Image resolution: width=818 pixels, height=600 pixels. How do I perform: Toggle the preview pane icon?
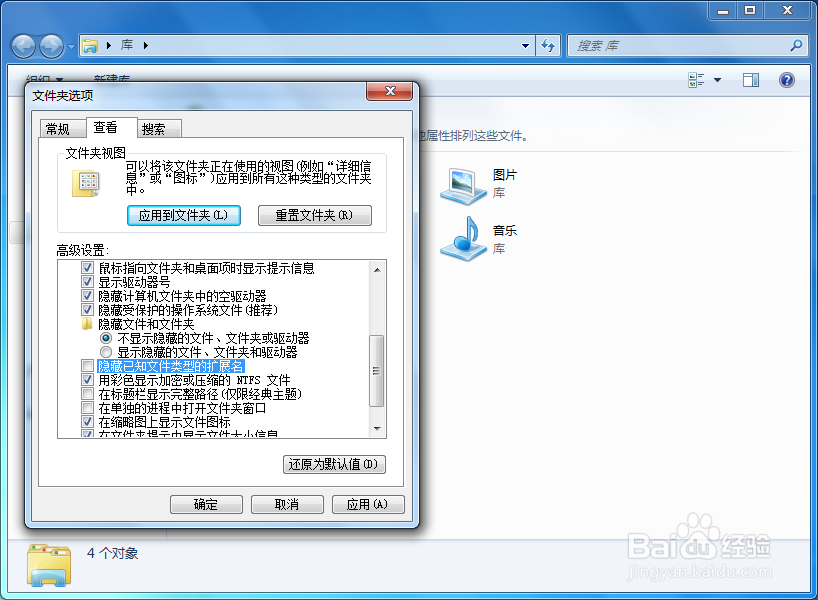[751, 80]
